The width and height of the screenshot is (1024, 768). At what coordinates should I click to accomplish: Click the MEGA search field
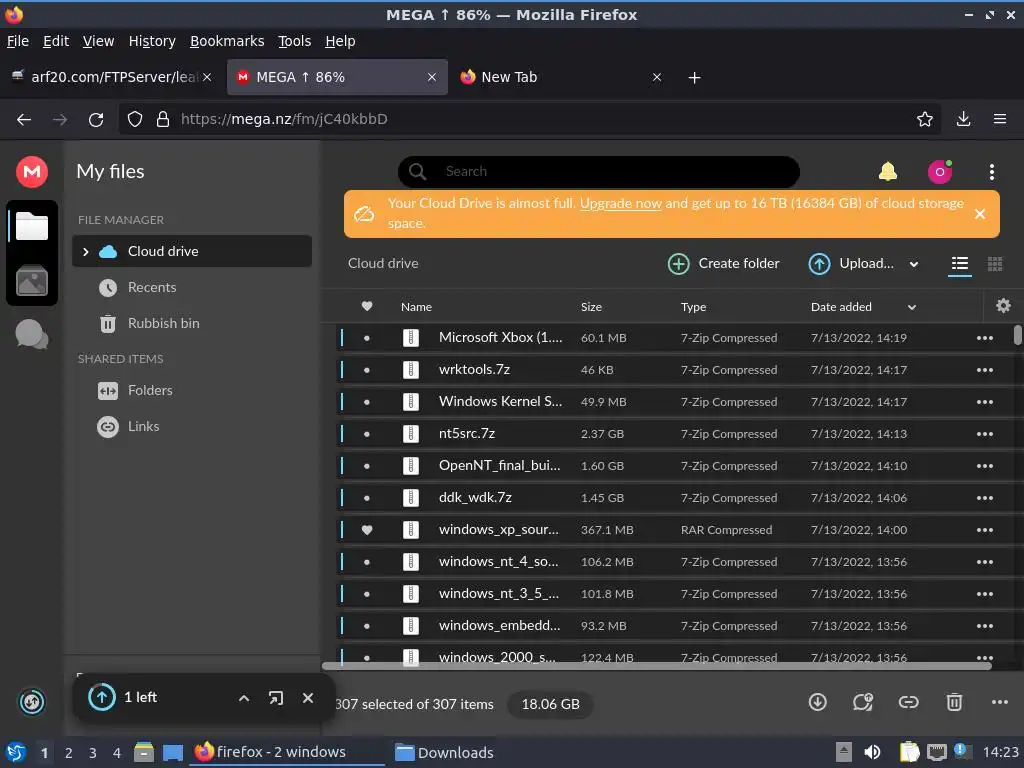pos(598,172)
